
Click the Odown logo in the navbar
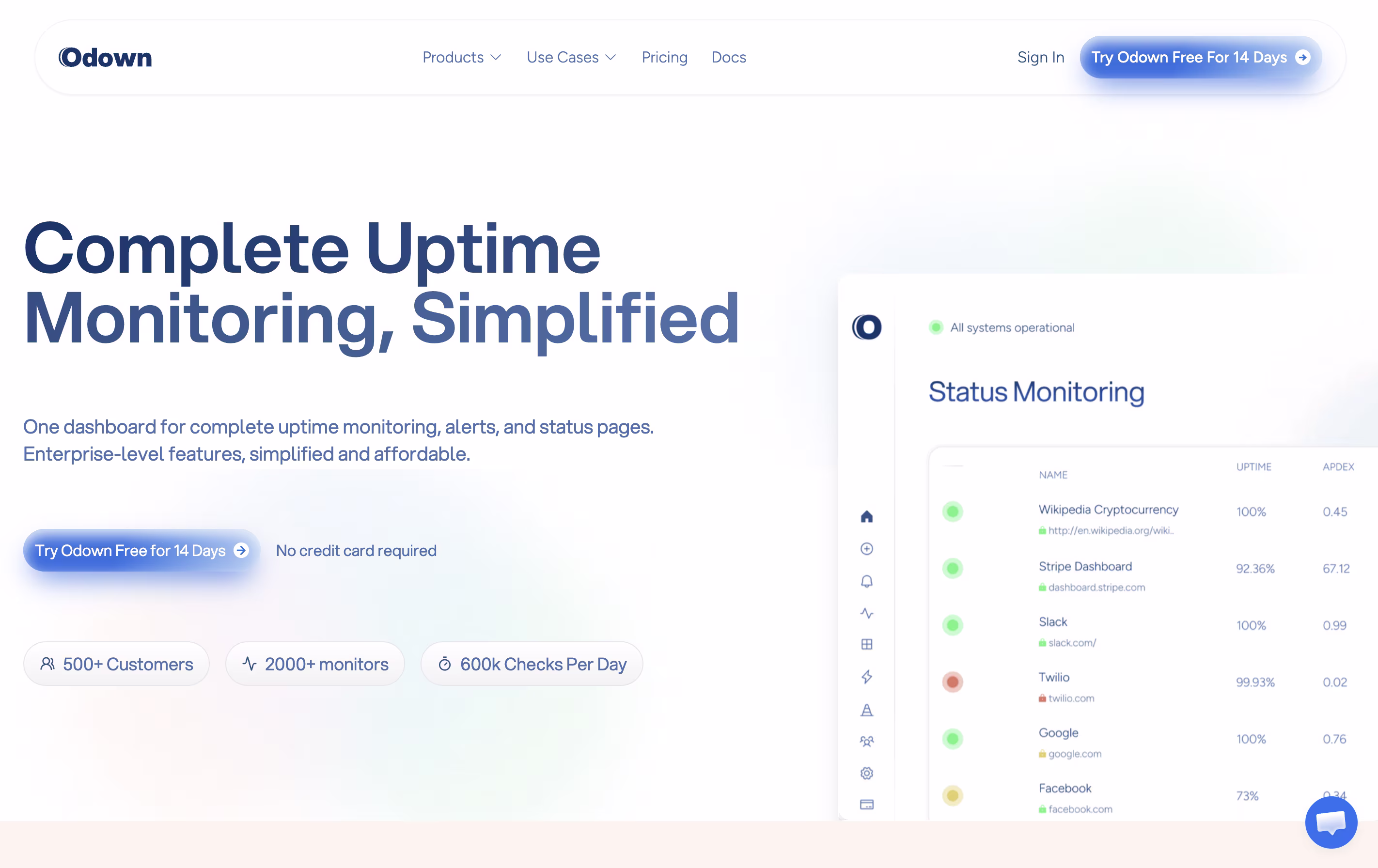click(x=105, y=57)
